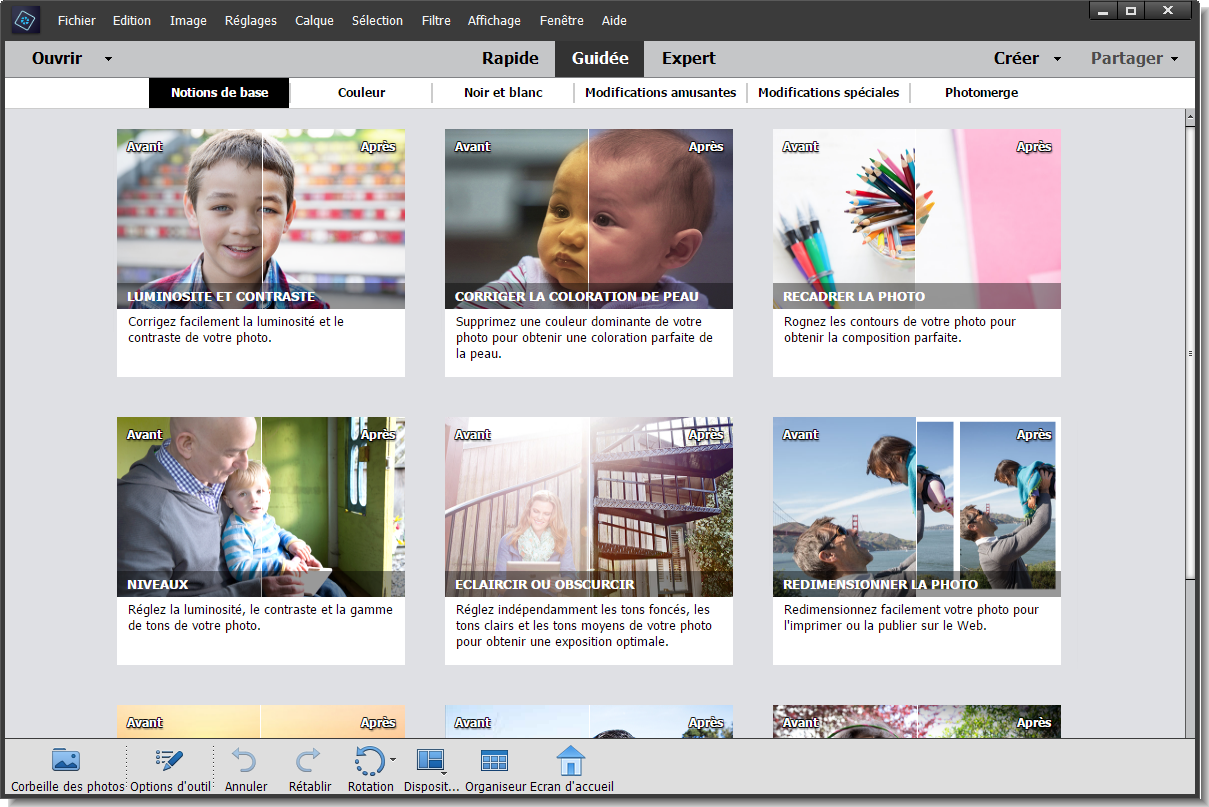
Task: Open the Edition menu
Action: 132,20
